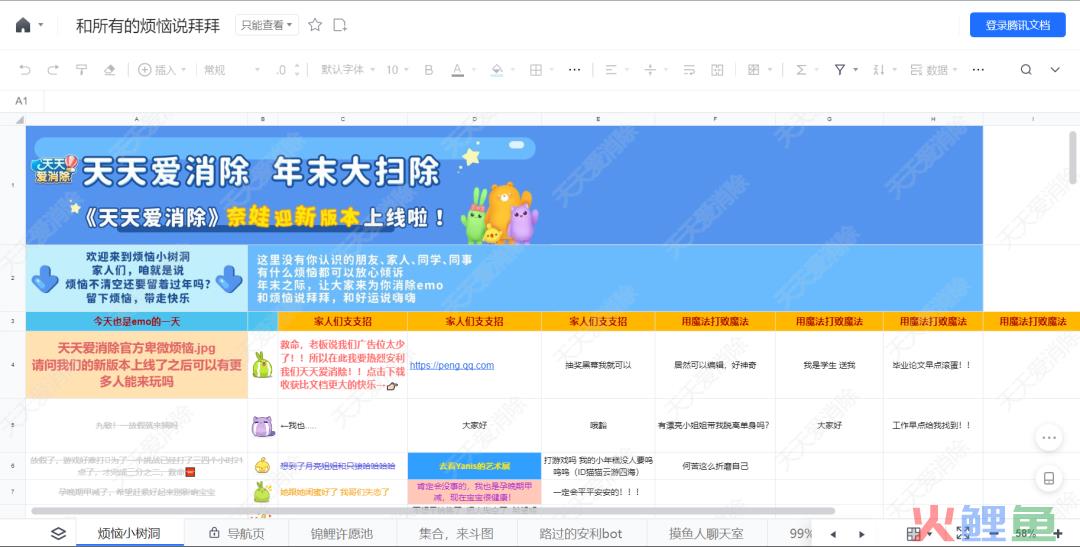Open second more-tools ellipsis in toolbar
This screenshot has height=547, width=1080.
(x=978, y=70)
